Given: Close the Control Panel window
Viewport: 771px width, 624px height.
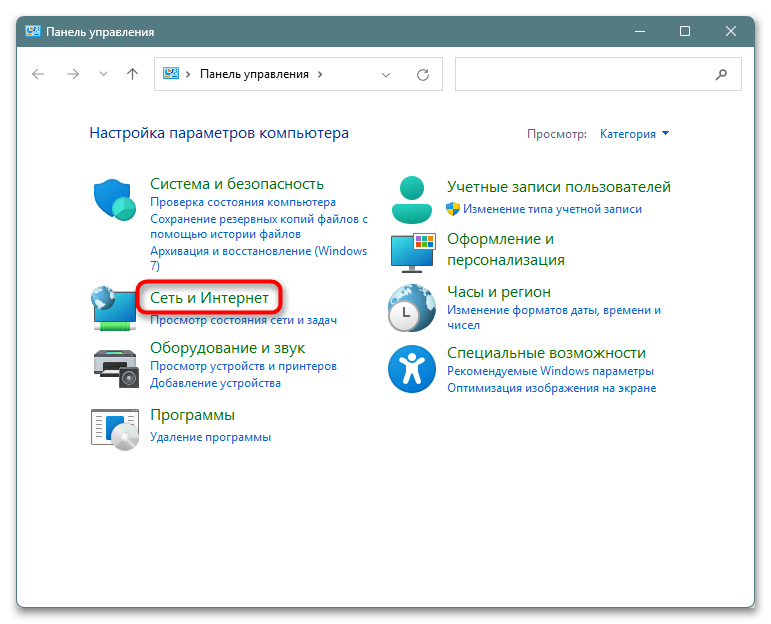Looking at the screenshot, I should click(x=731, y=31).
